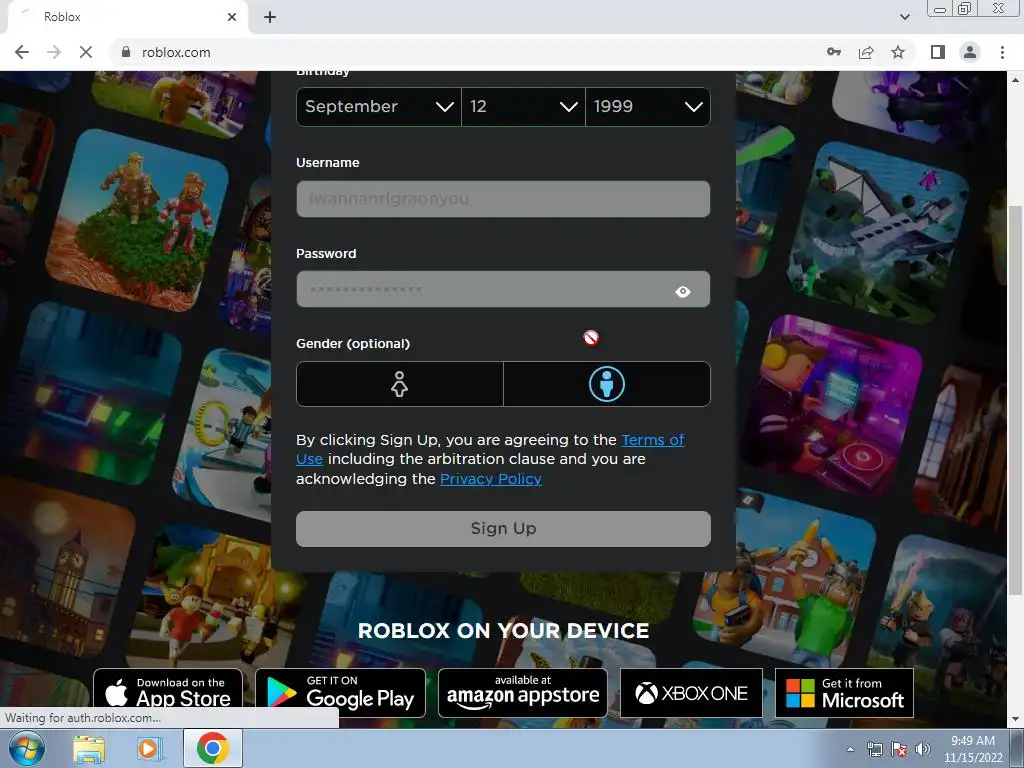The height and width of the screenshot is (768, 1024).
Task: Stop loading the page
Action: coord(86,52)
